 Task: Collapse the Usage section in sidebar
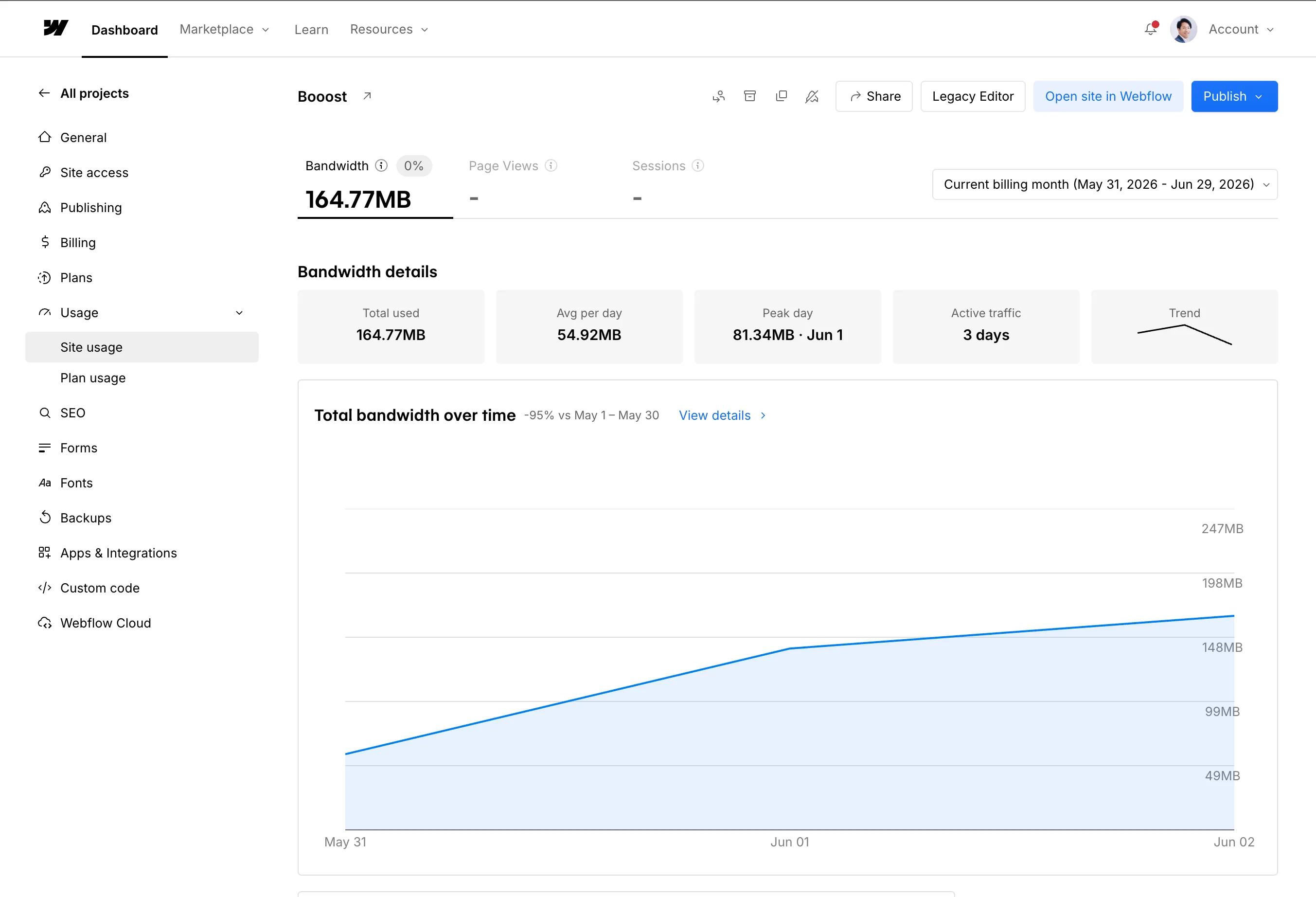[x=240, y=313]
